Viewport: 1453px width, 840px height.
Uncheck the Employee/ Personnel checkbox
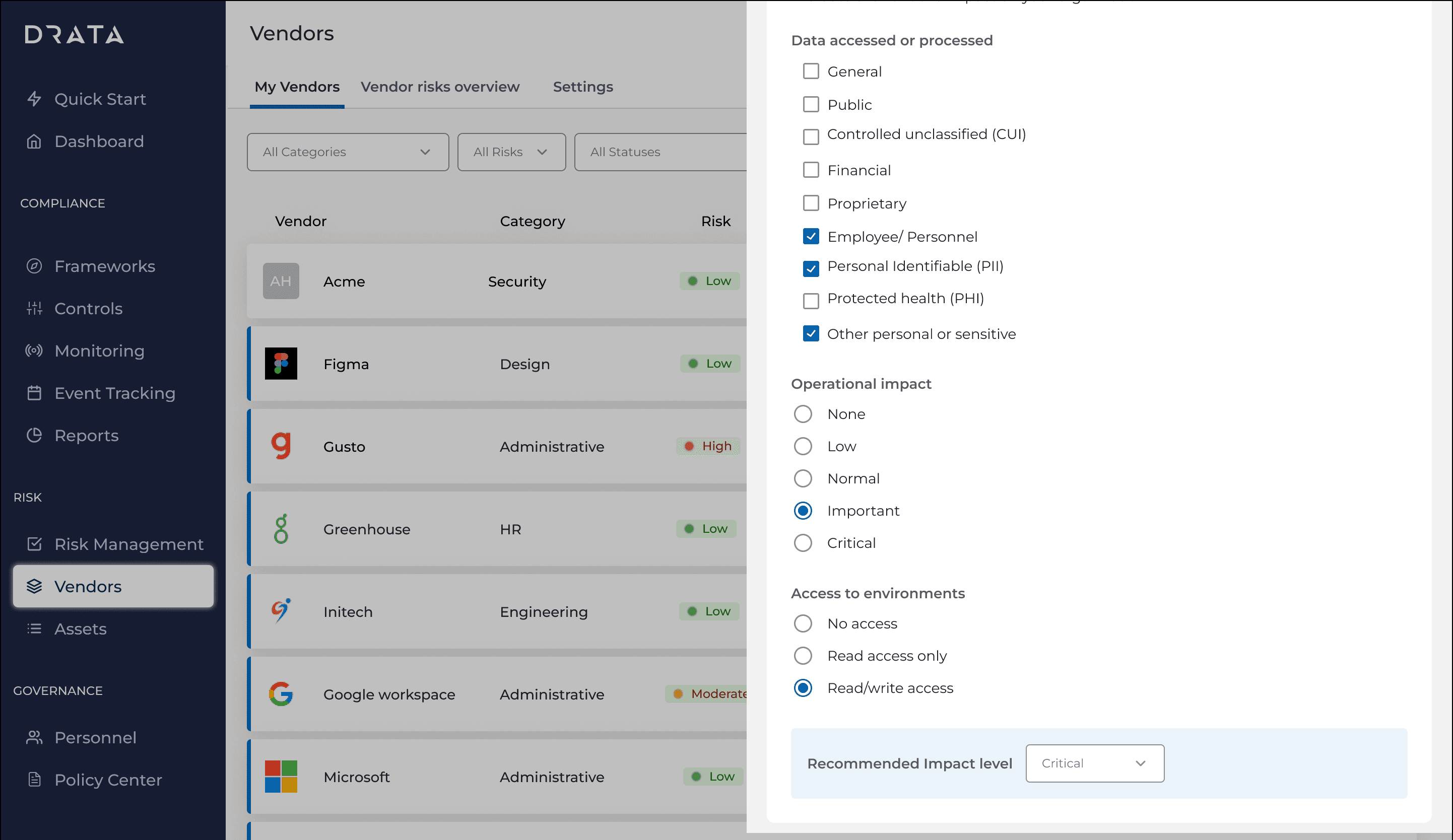(811, 236)
